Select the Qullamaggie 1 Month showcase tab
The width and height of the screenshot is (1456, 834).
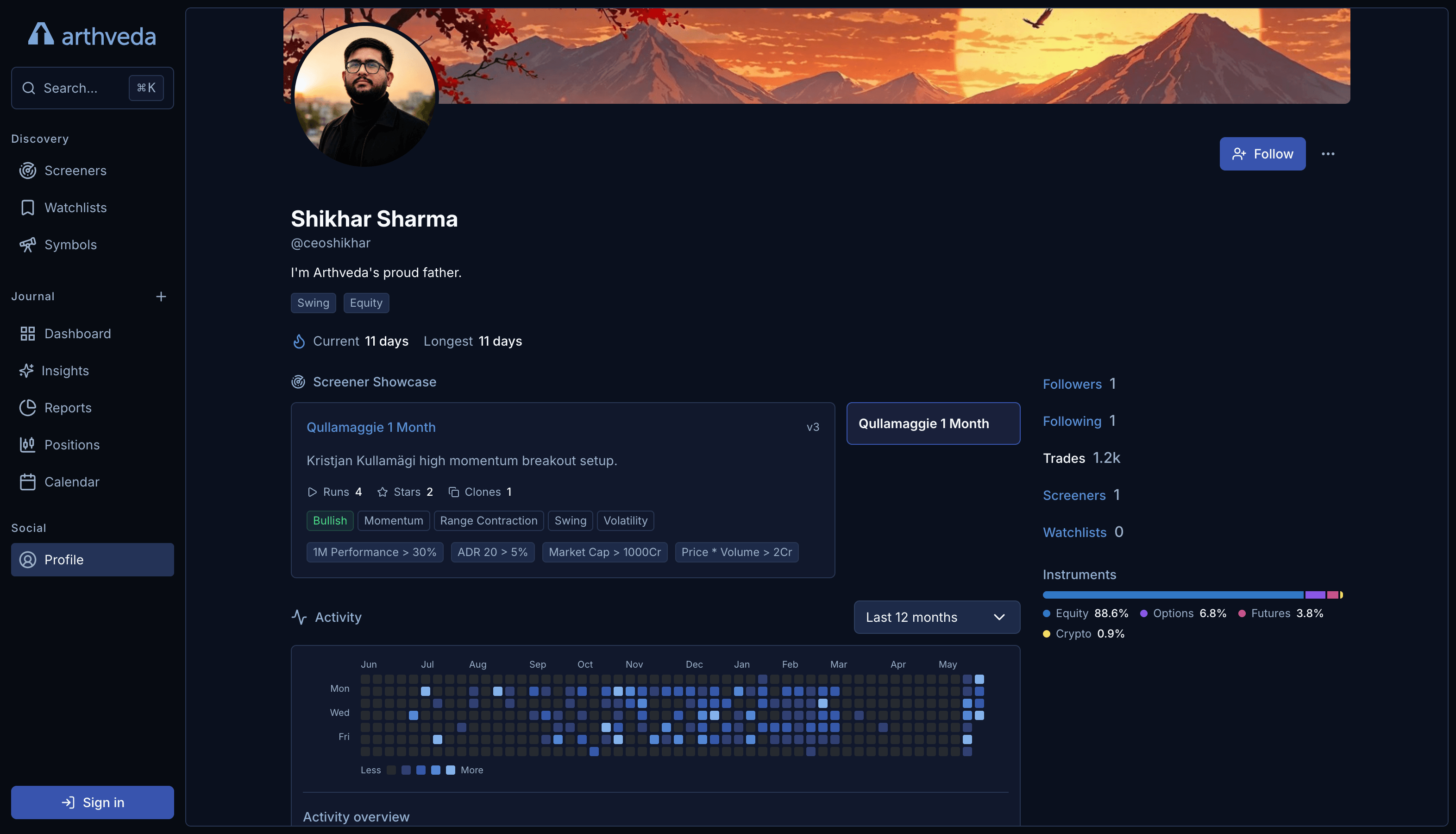933,423
